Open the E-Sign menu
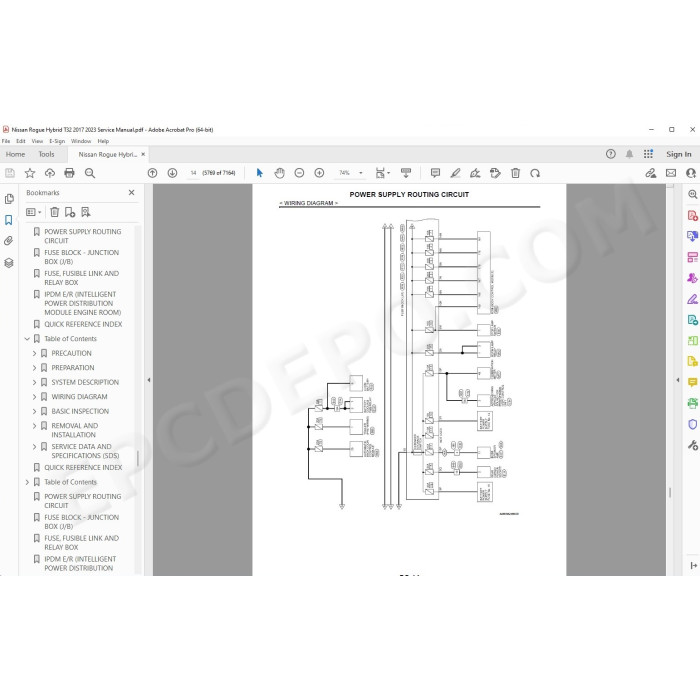This screenshot has height=700, width=700. [x=57, y=141]
